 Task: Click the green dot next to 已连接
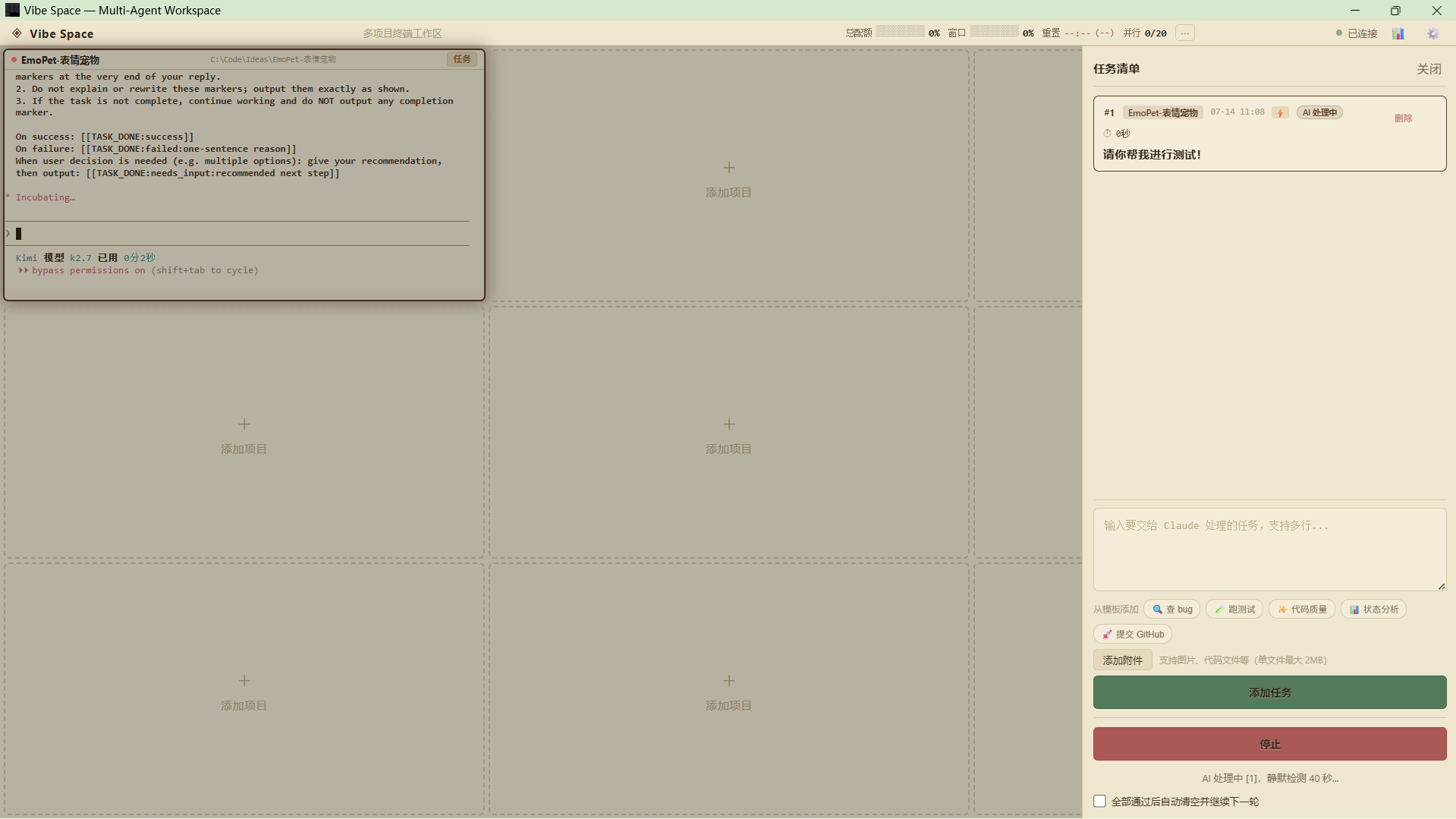(1339, 33)
